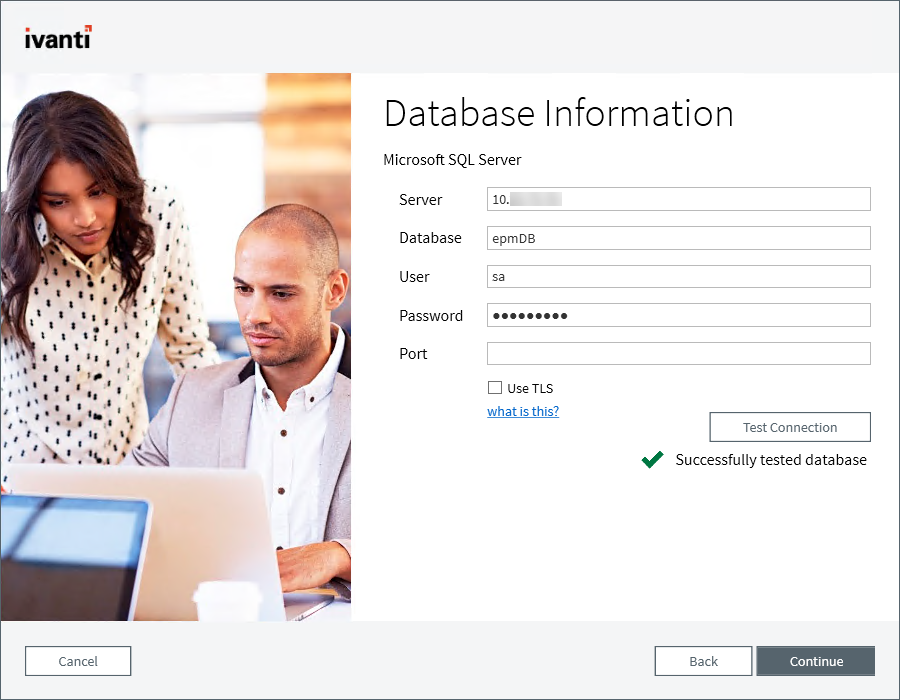The image size is (900, 700).
Task: Click the green checkmark success icon
Action: (652, 460)
